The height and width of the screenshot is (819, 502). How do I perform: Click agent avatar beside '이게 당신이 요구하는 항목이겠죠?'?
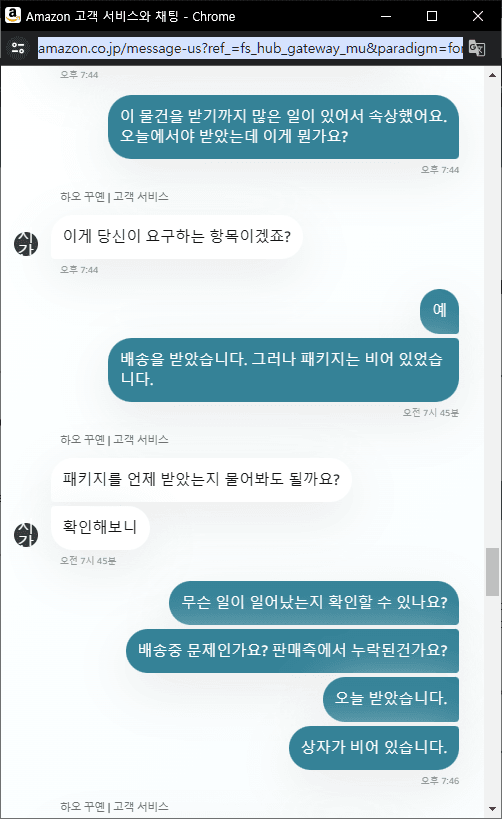(x=26, y=243)
